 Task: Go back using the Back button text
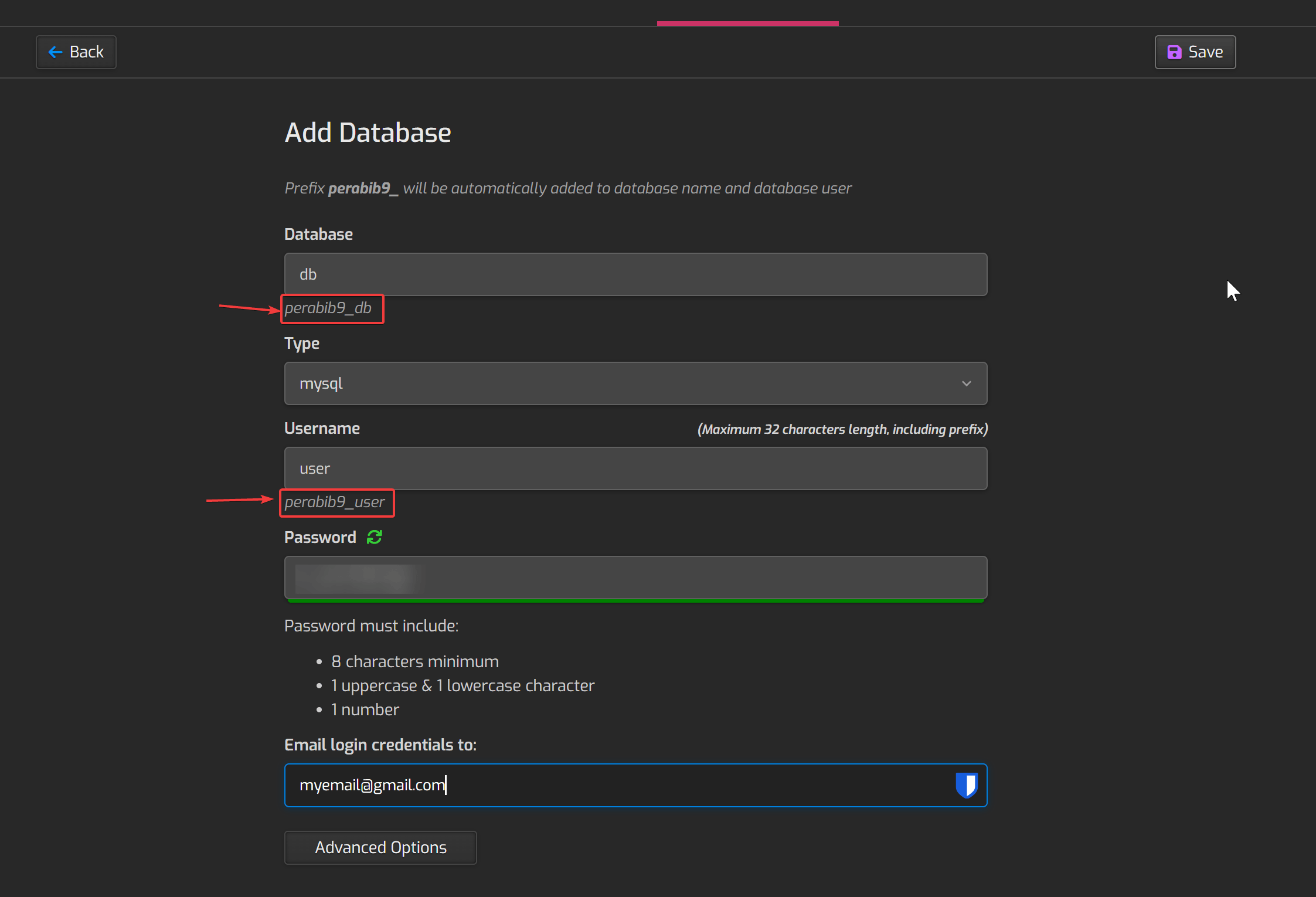(87, 52)
